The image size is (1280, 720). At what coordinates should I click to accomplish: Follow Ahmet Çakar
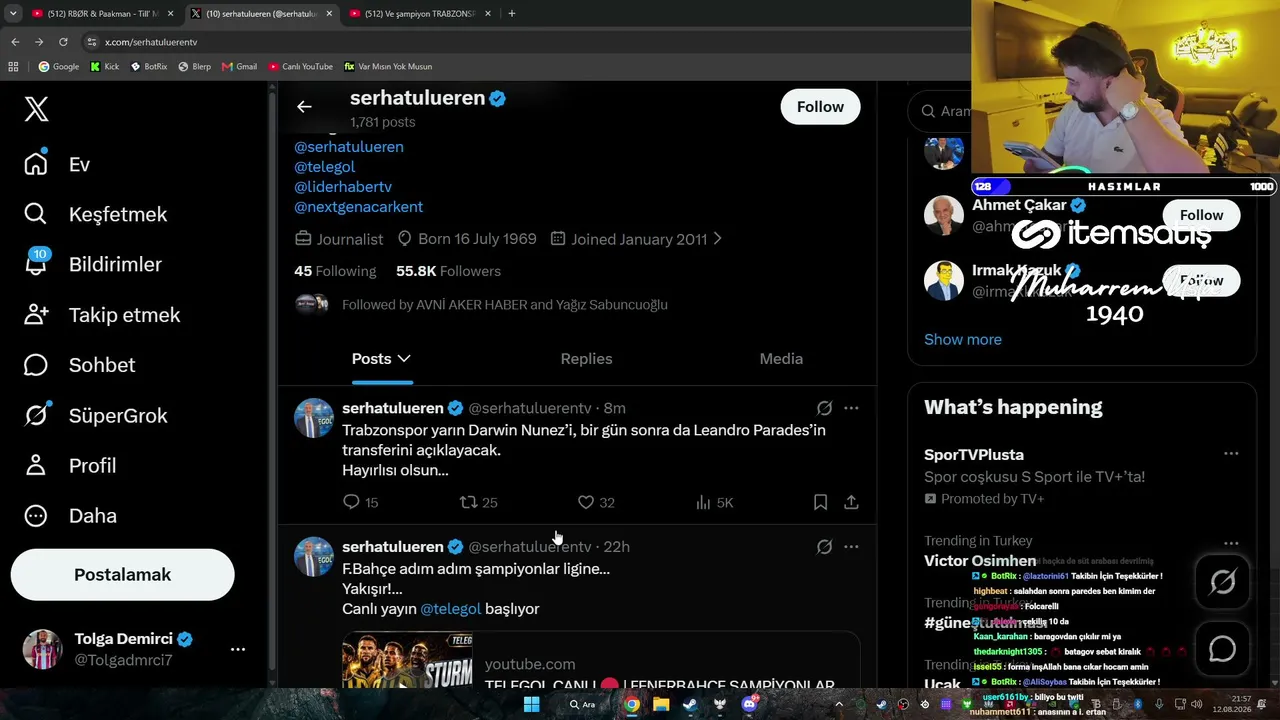click(x=1201, y=215)
